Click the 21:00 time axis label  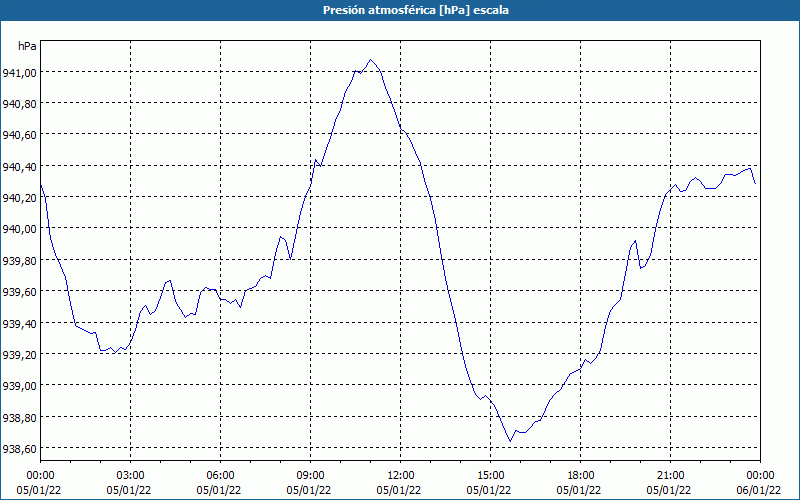(x=670, y=476)
